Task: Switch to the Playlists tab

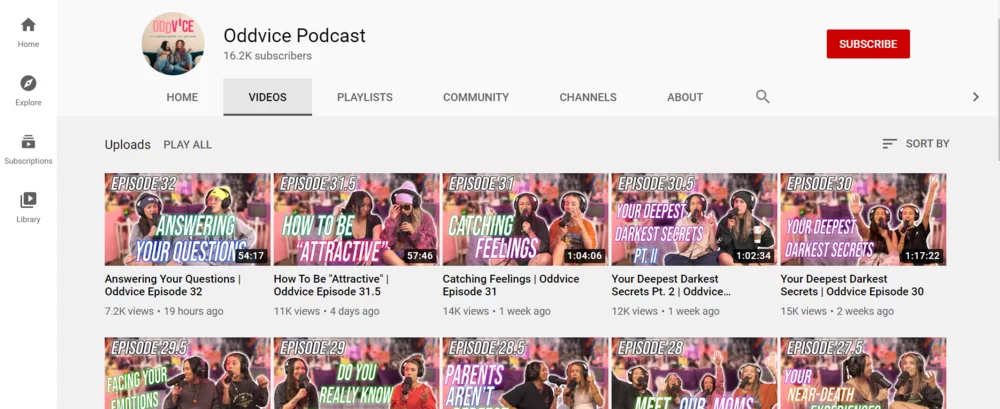Action: click(364, 98)
